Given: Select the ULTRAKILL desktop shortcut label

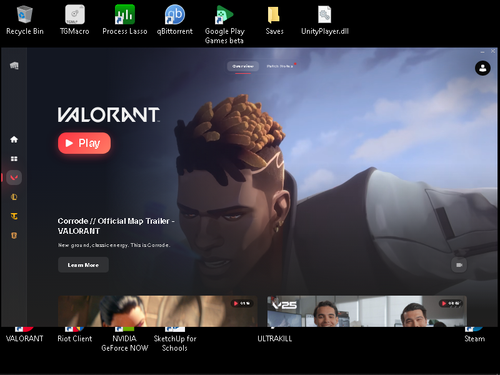Looking at the screenshot, I should pos(274,338).
